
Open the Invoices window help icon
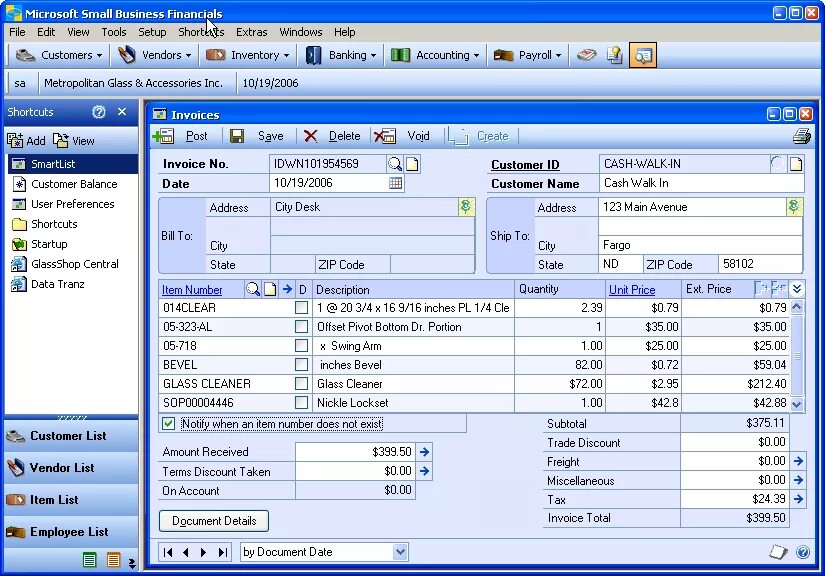pos(803,552)
